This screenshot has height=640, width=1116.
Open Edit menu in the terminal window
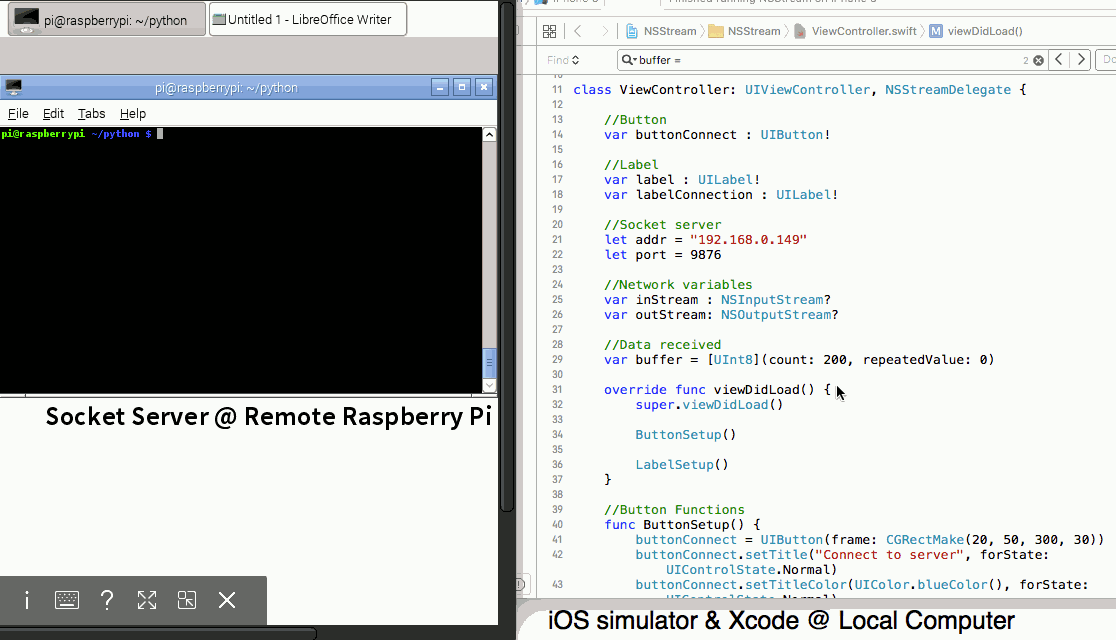point(53,114)
